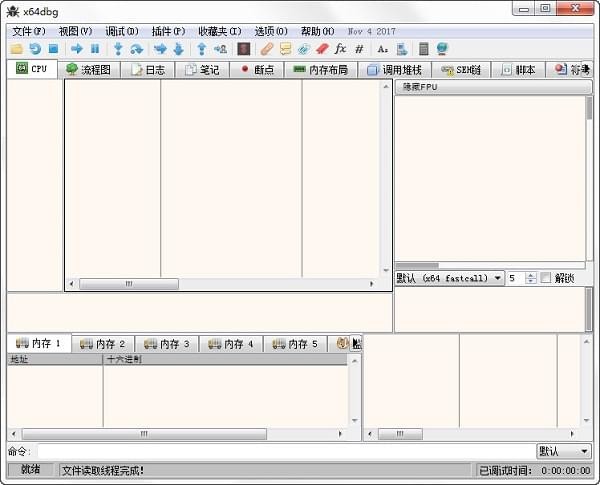Select the 内存 3 dump tab
Viewport: 600px width, 485px height.
click(166, 343)
